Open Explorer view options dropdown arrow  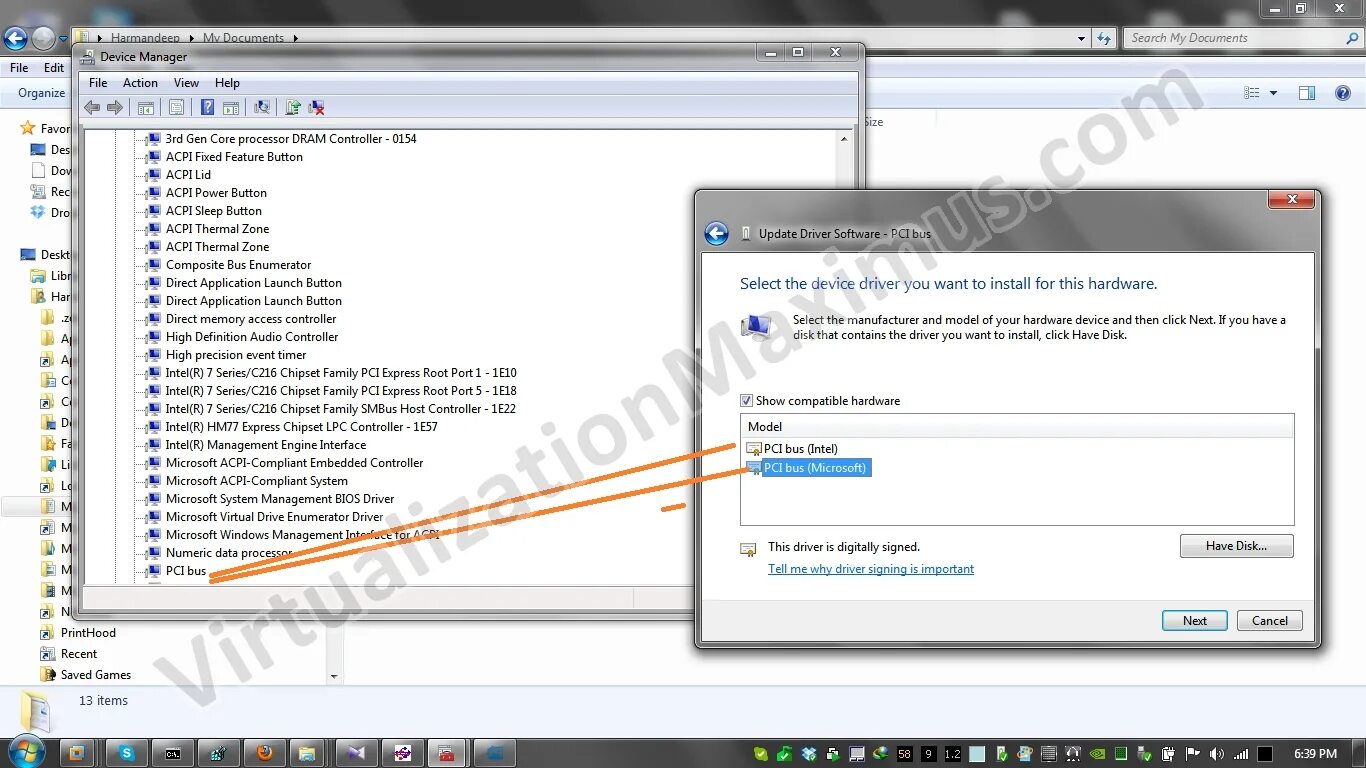pyautogui.click(x=1273, y=93)
